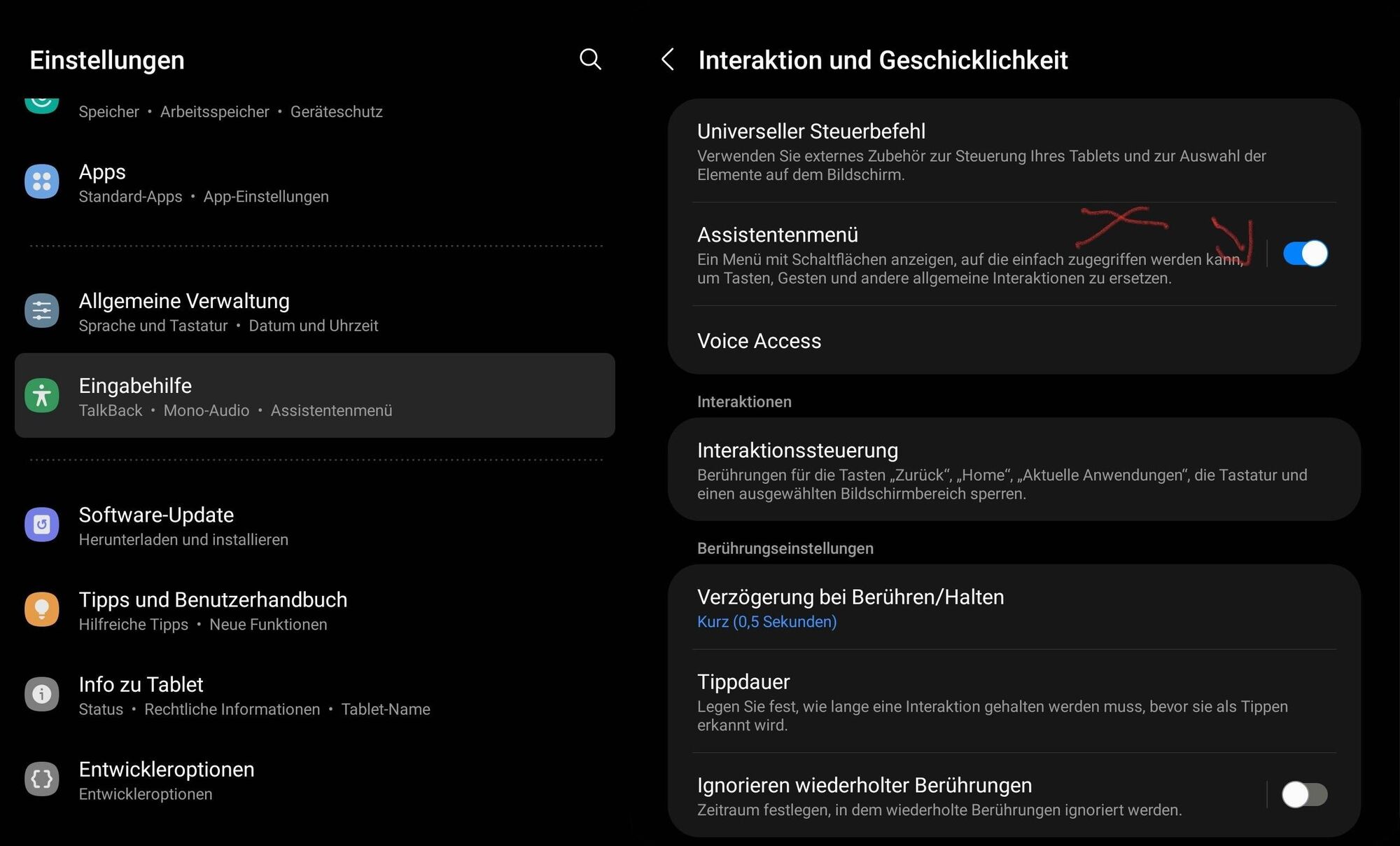Open Verzögerung bei Berühren/Halten setting
Viewport: 1400px width, 846px height.
(x=1014, y=607)
